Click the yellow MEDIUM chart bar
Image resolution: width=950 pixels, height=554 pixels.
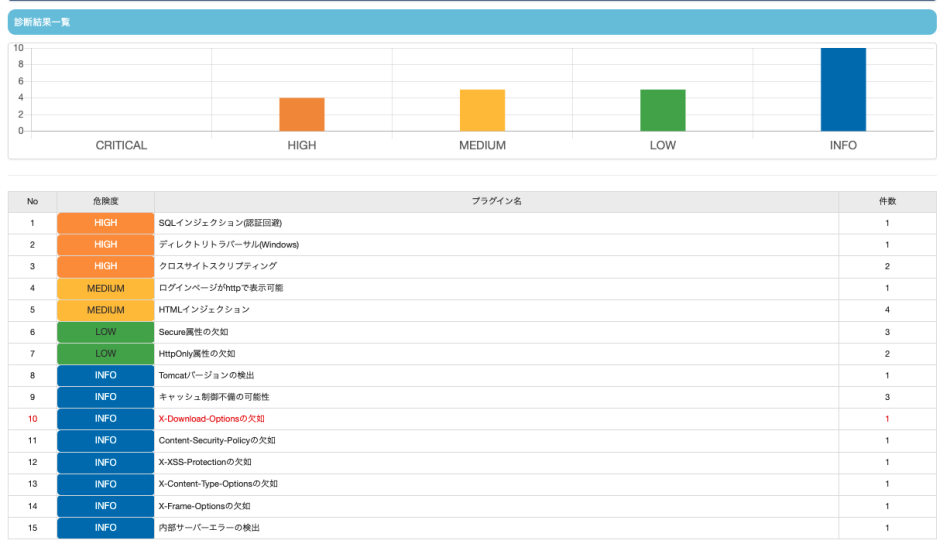(x=482, y=110)
